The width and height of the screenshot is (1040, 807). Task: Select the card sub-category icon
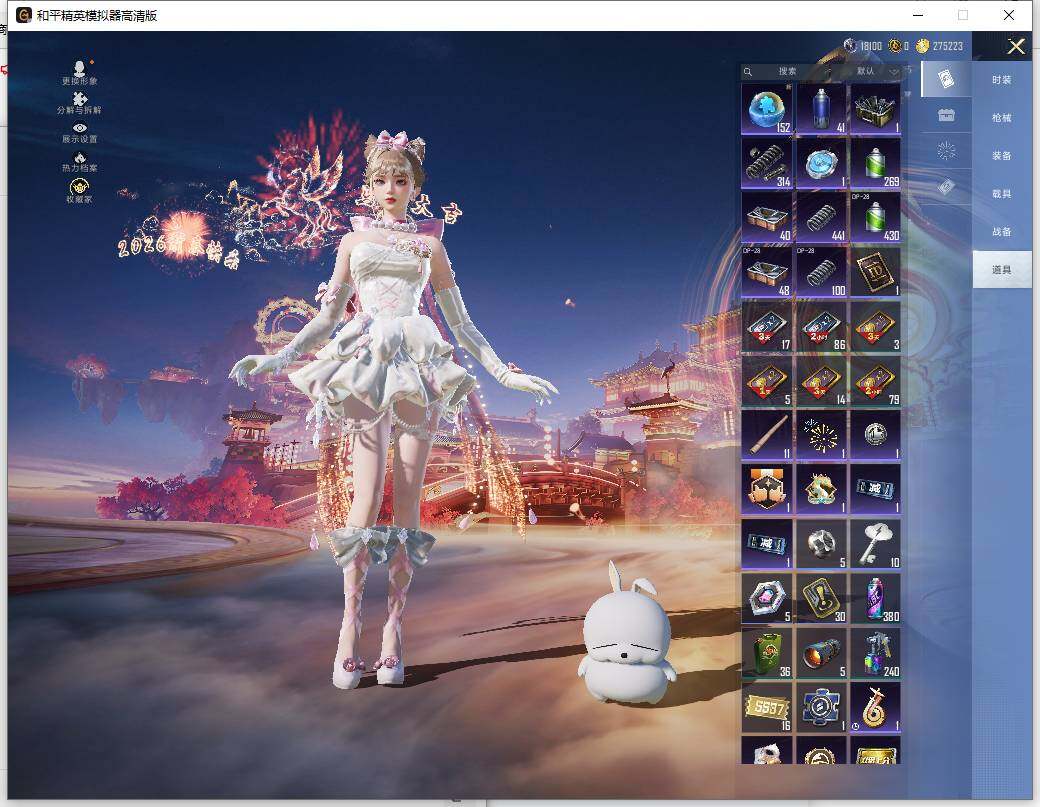point(946,80)
